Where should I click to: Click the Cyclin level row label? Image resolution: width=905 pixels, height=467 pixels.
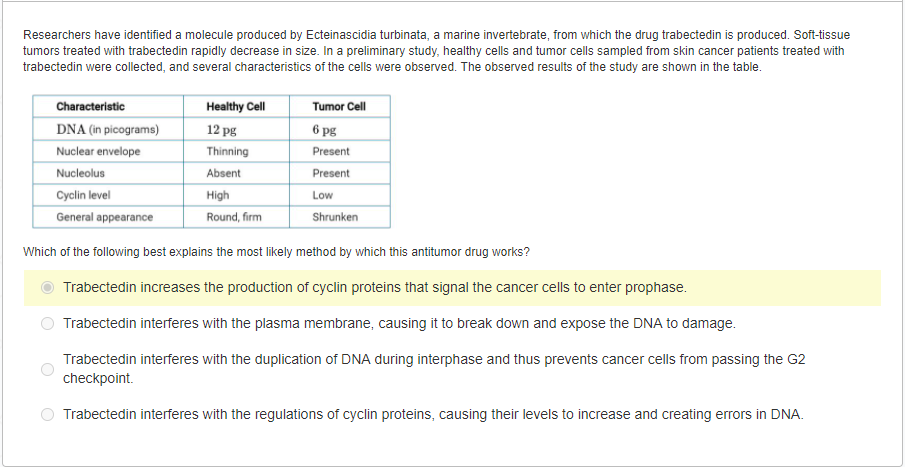(83, 195)
